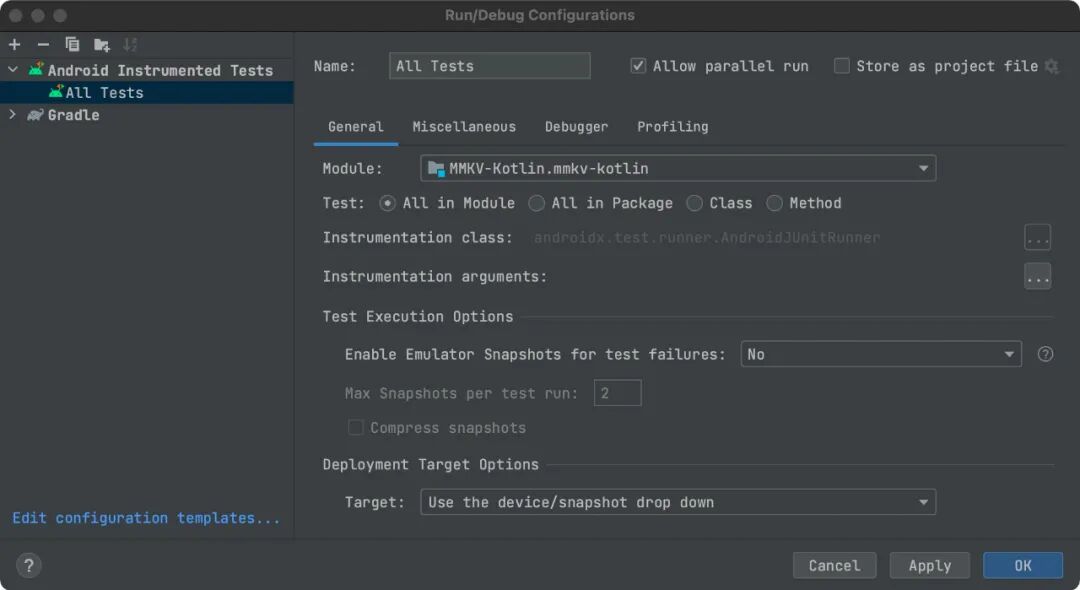Open the Profiling tab
Viewport: 1080px width, 590px height.
click(672, 127)
